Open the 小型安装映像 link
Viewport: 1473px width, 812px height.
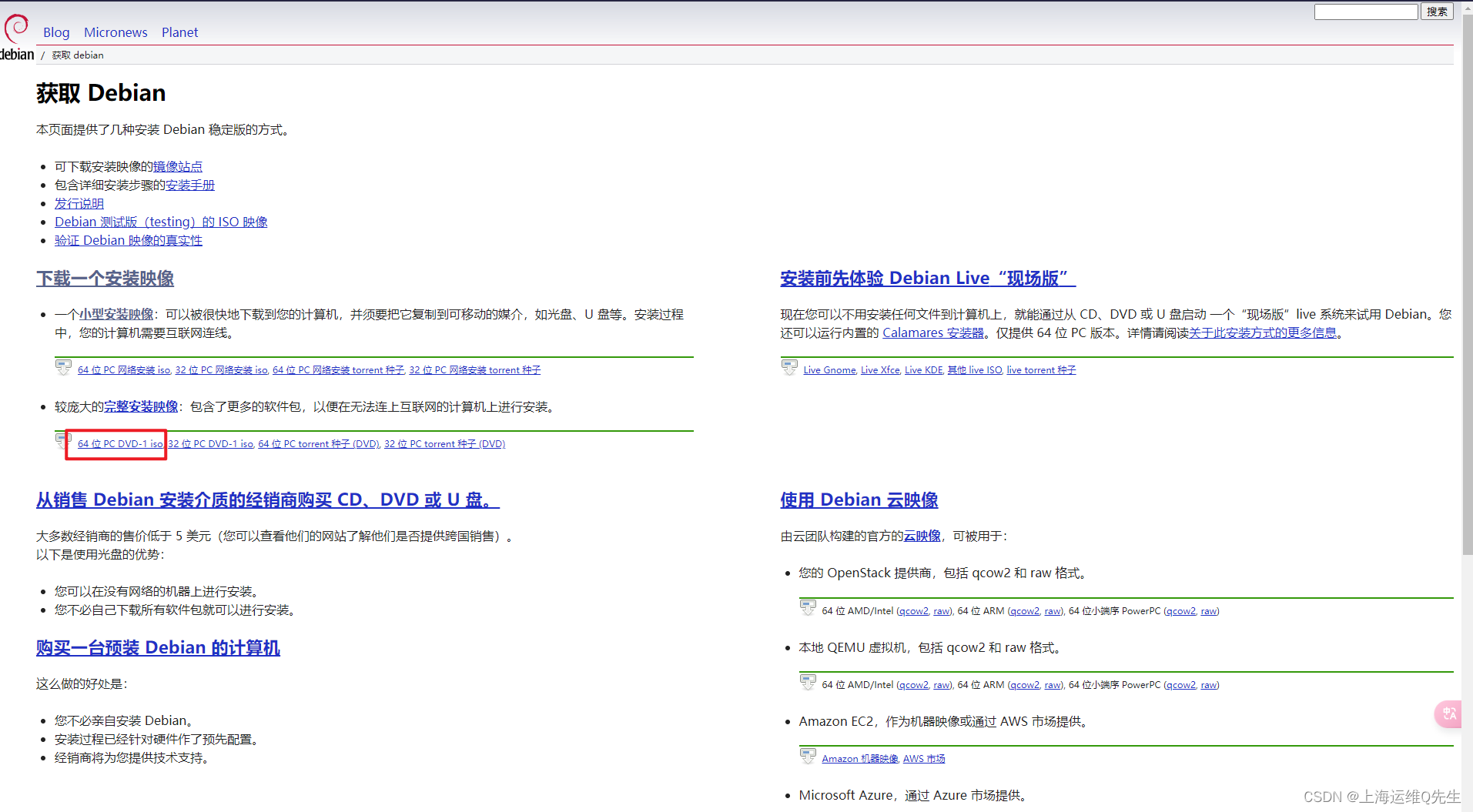pyautogui.click(x=116, y=314)
